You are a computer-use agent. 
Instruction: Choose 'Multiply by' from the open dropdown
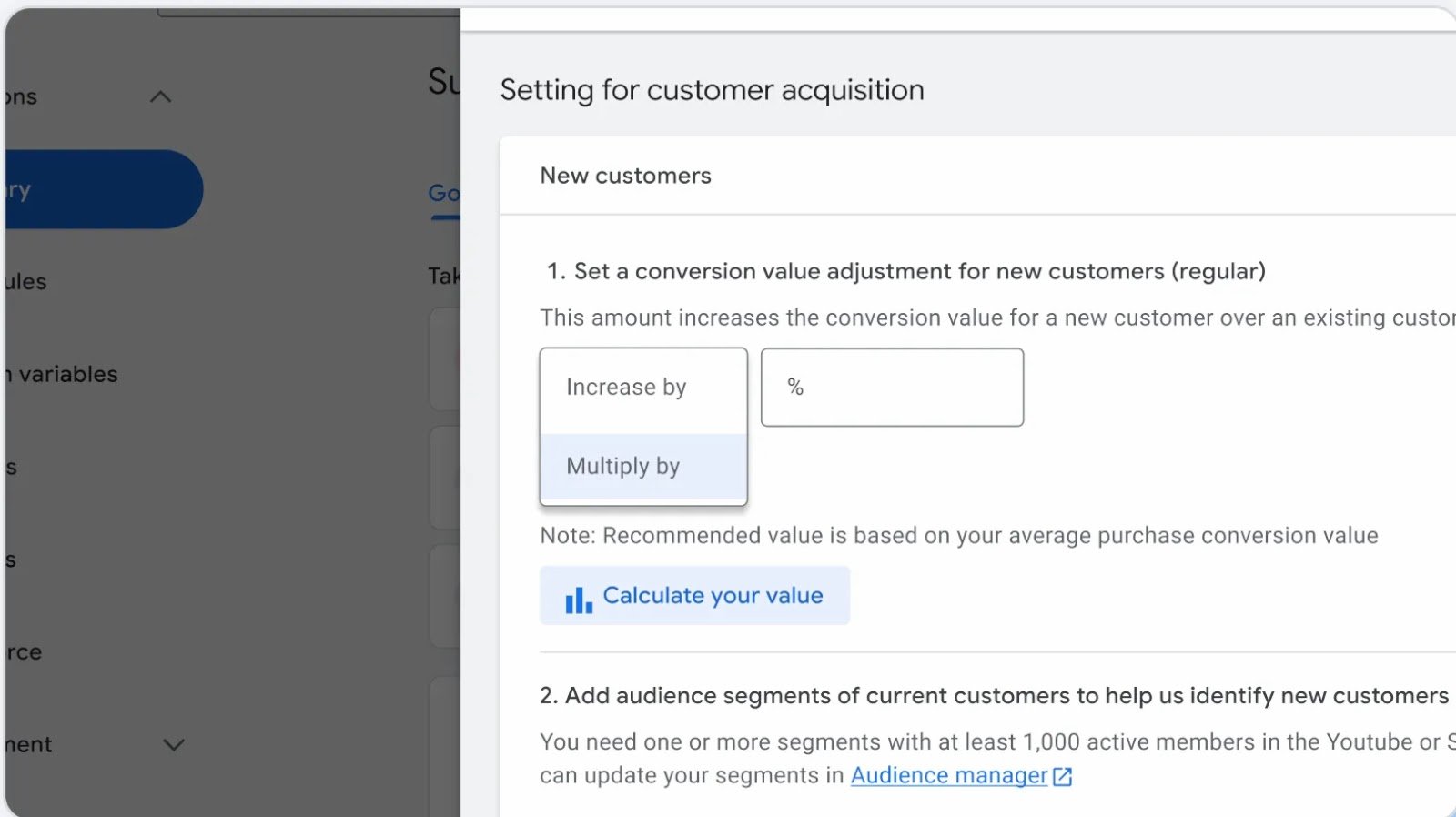(x=643, y=466)
